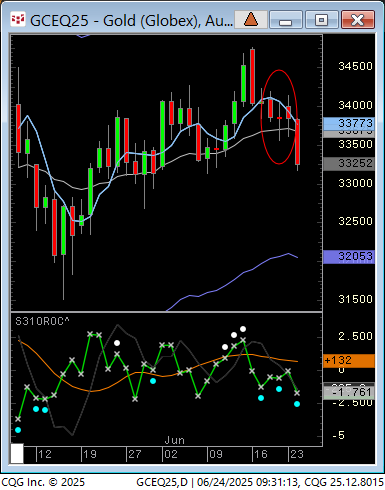Click the 33500 price scale value
Viewport: 385px width, 490px height.
coord(355,144)
